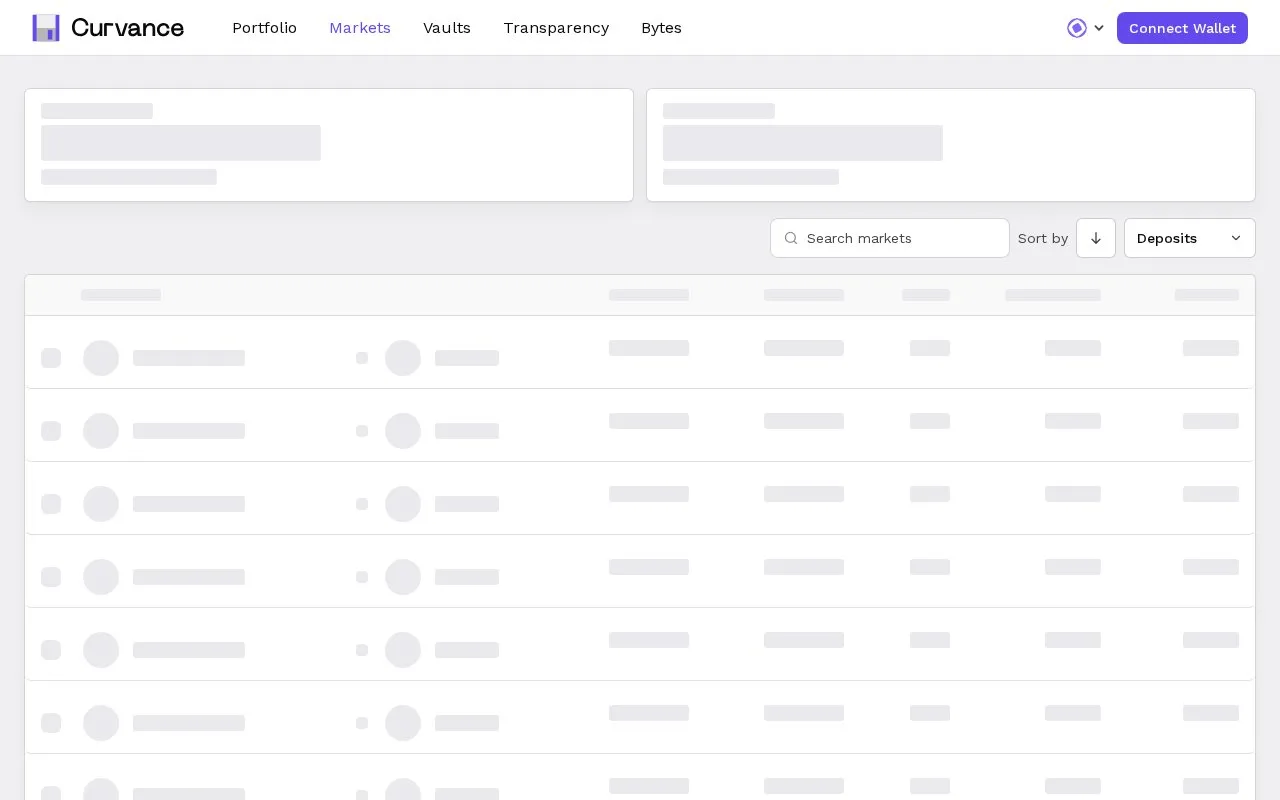Click the network selector icon
Screen dimensions: 1280x800
pyautogui.click(x=1077, y=28)
